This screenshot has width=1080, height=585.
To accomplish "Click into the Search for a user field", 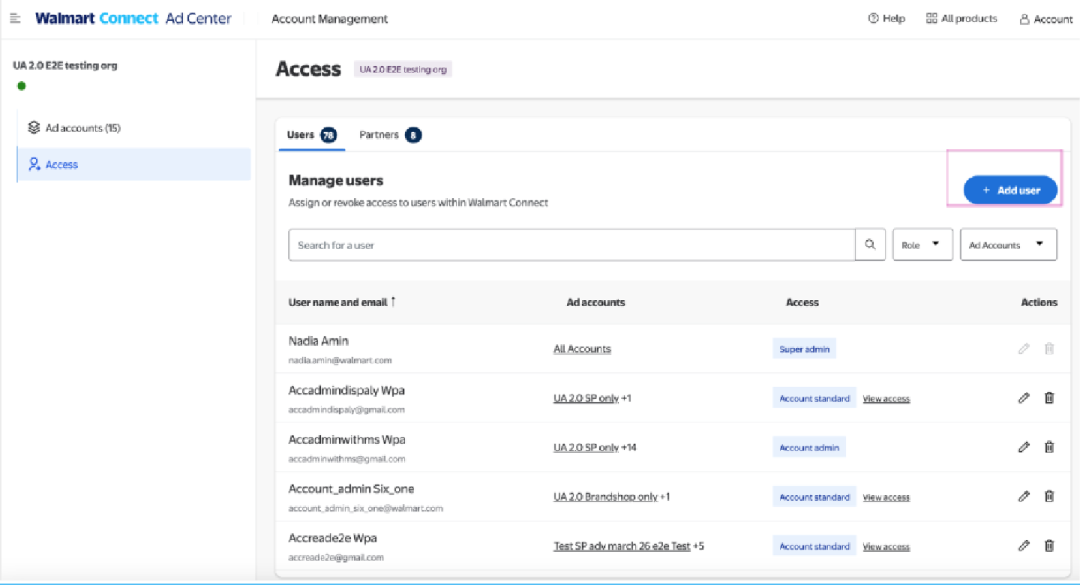I will point(571,245).
